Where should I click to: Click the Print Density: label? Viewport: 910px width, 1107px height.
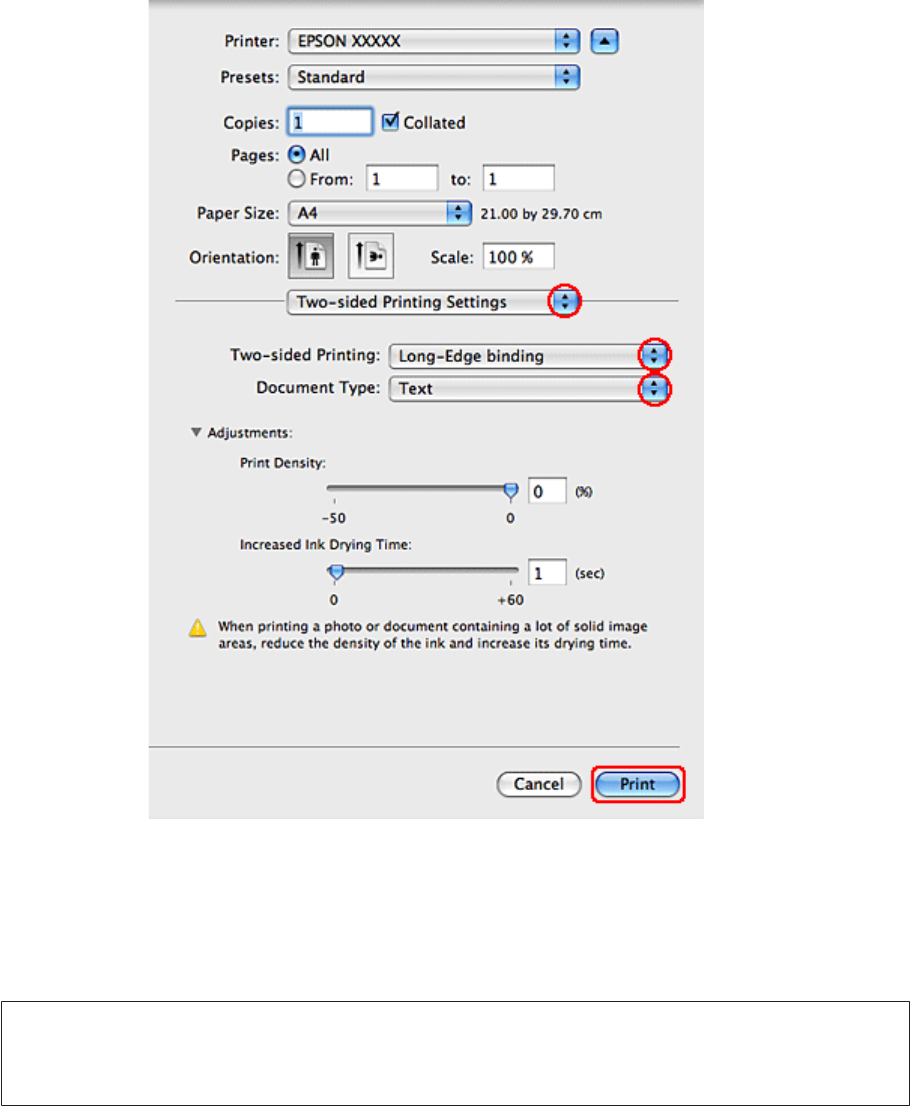(283, 463)
